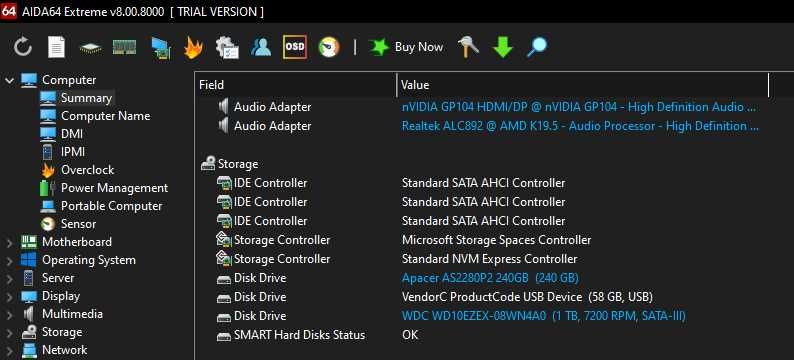
Task: Select the Standard NVM Express Controller value
Action: coord(489,259)
